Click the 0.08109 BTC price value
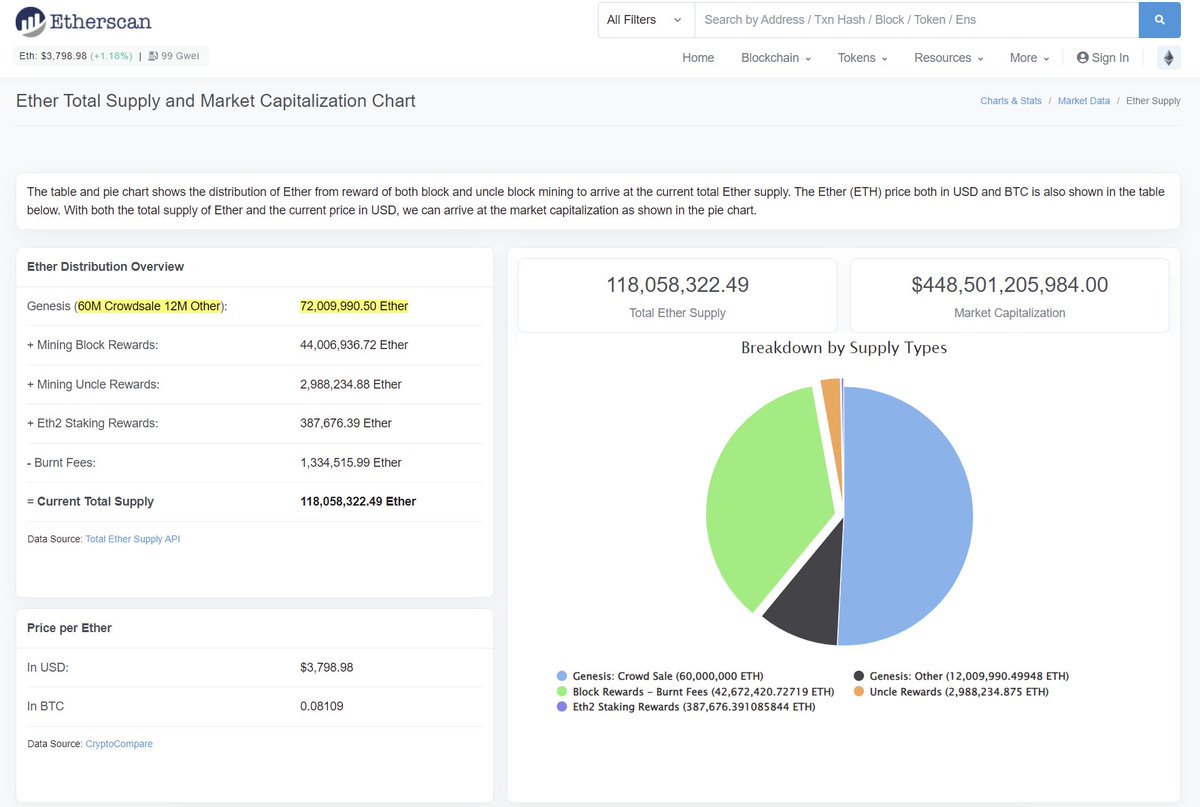The width and height of the screenshot is (1200, 807). [x=319, y=707]
